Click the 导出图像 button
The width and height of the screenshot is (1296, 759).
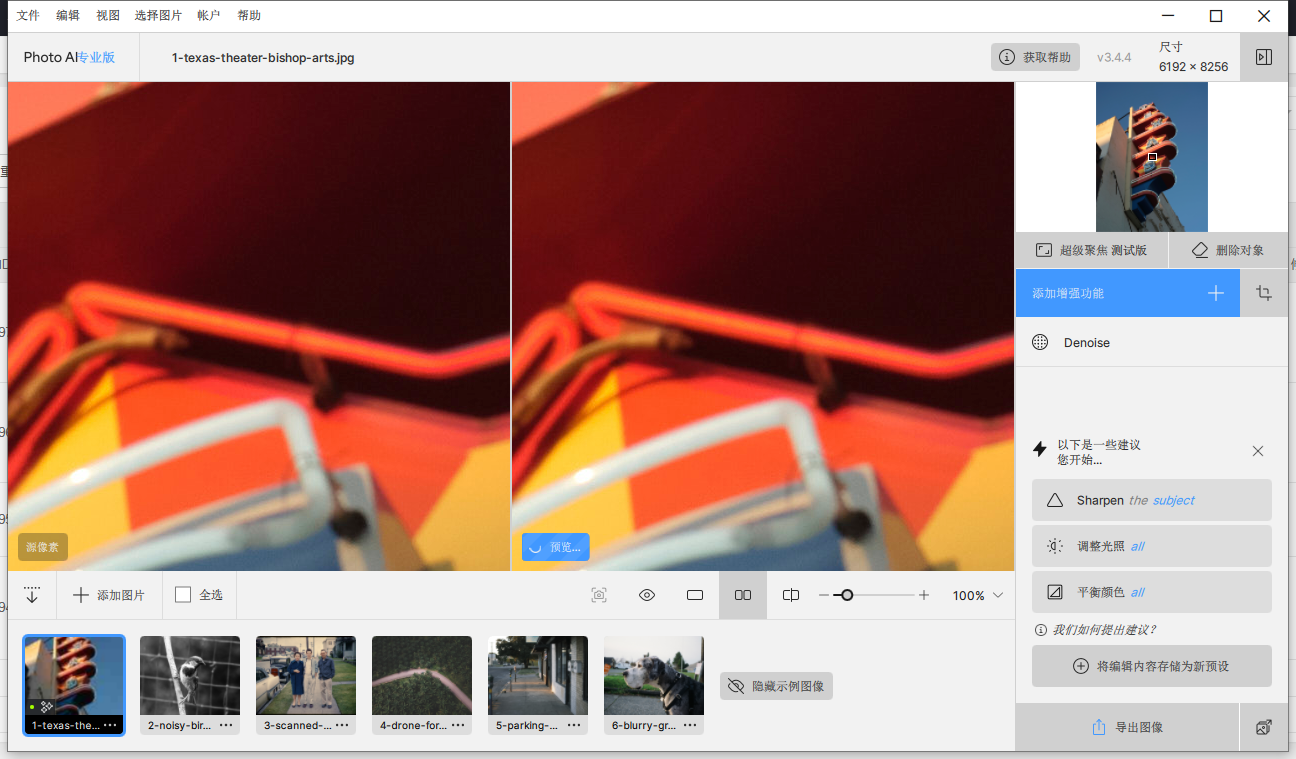(x=1127, y=727)
